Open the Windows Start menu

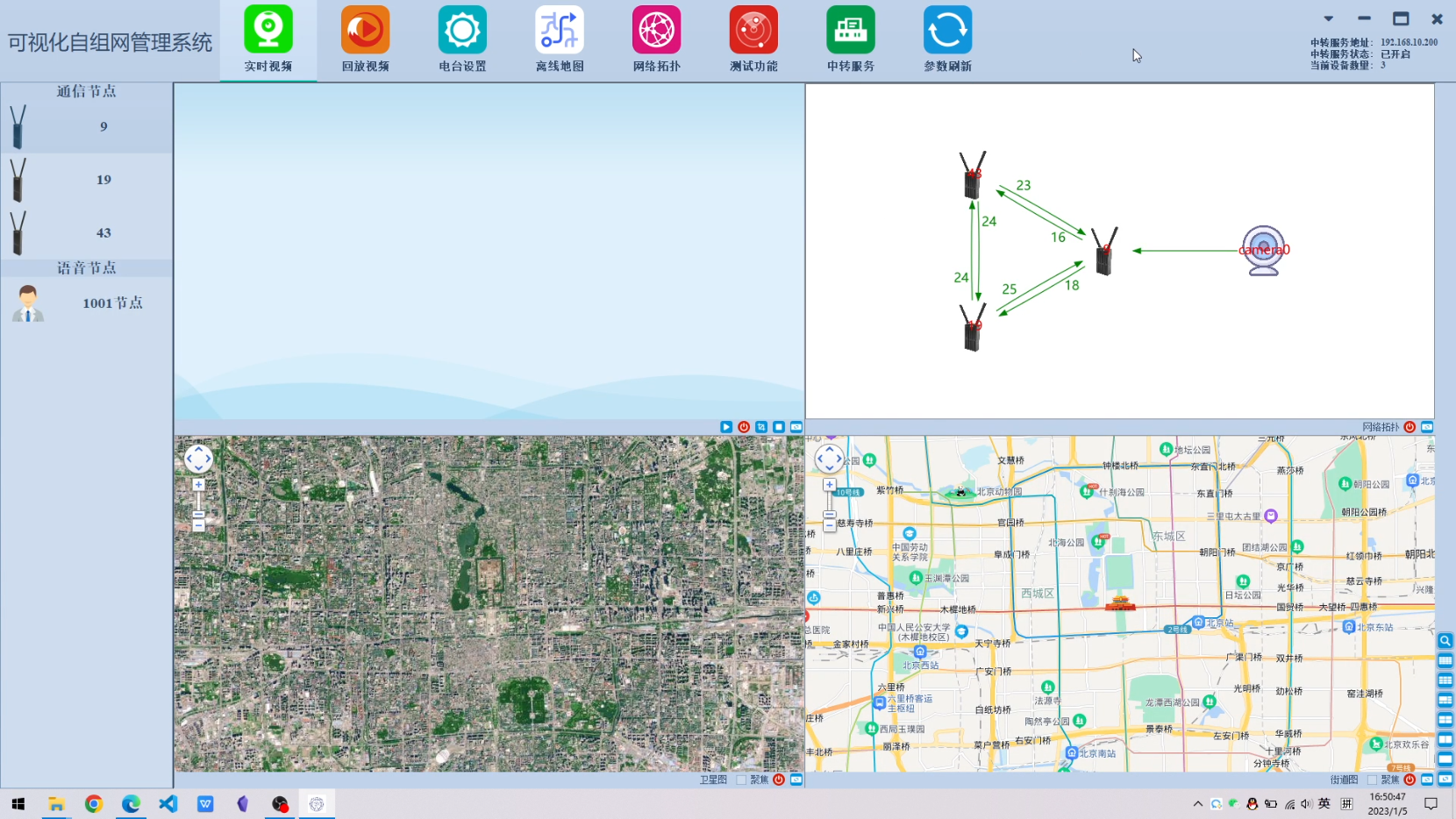[x=18, y=804]
